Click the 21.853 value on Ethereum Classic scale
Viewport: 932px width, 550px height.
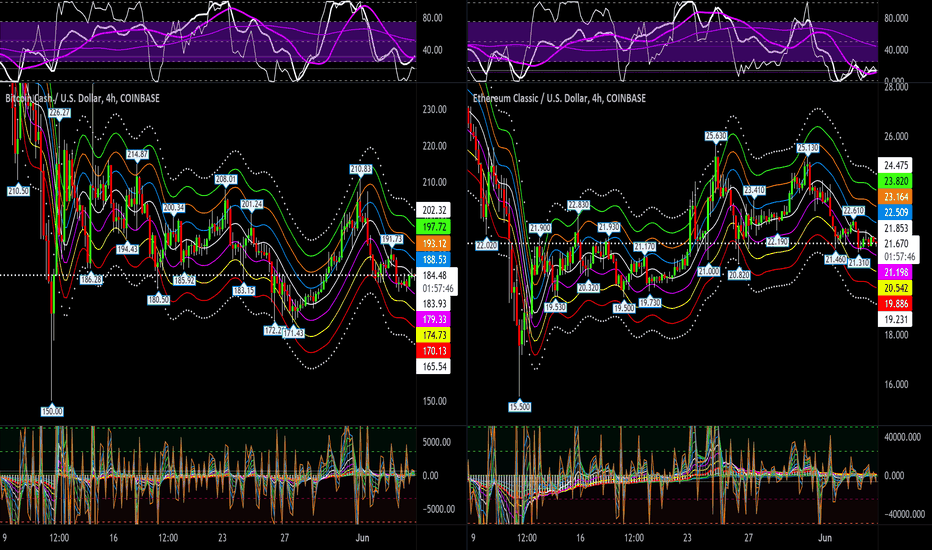[896, 228]
